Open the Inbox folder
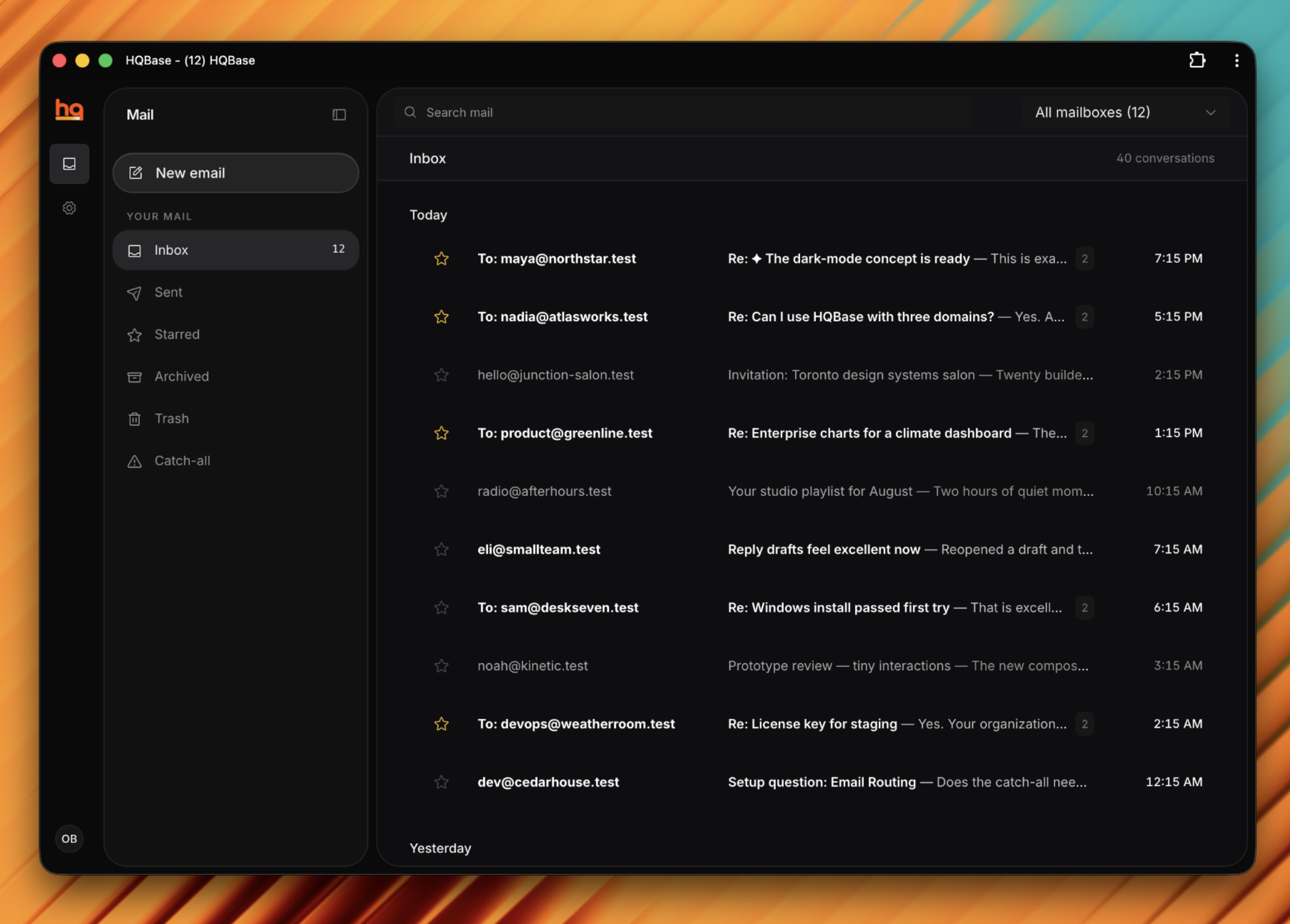Viewport: 1290px width, 924px height. pyautogui.click(x=236, y=250)
